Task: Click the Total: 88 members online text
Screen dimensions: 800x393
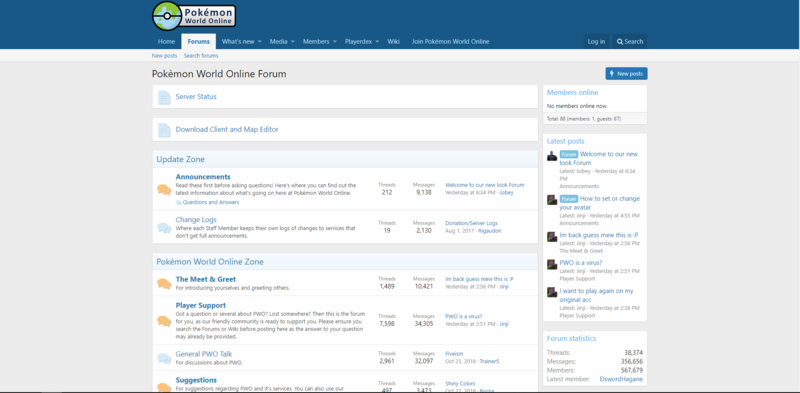Action: [584, 119]
